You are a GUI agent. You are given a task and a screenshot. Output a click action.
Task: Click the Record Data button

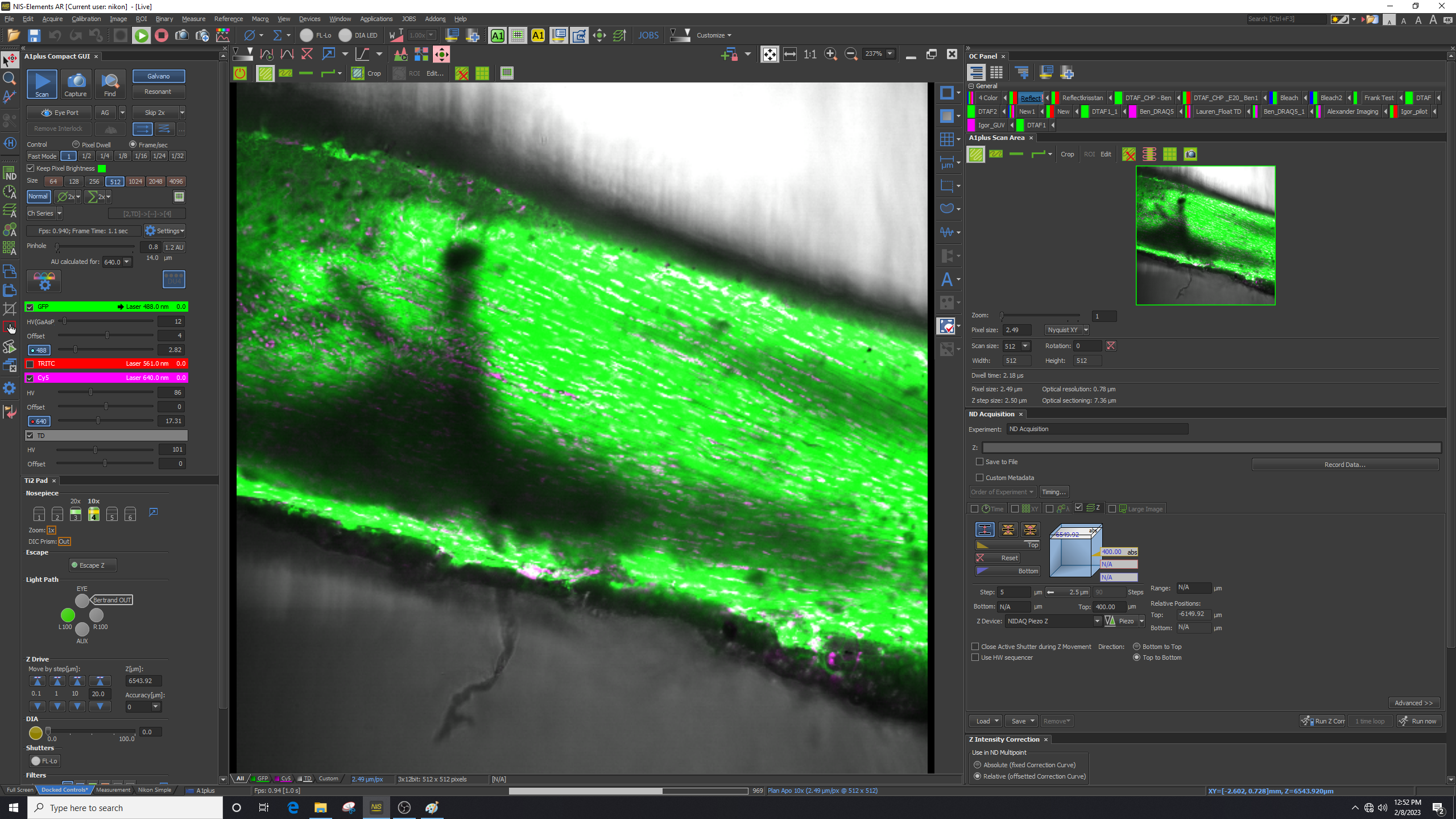(x=1345, y=465)
